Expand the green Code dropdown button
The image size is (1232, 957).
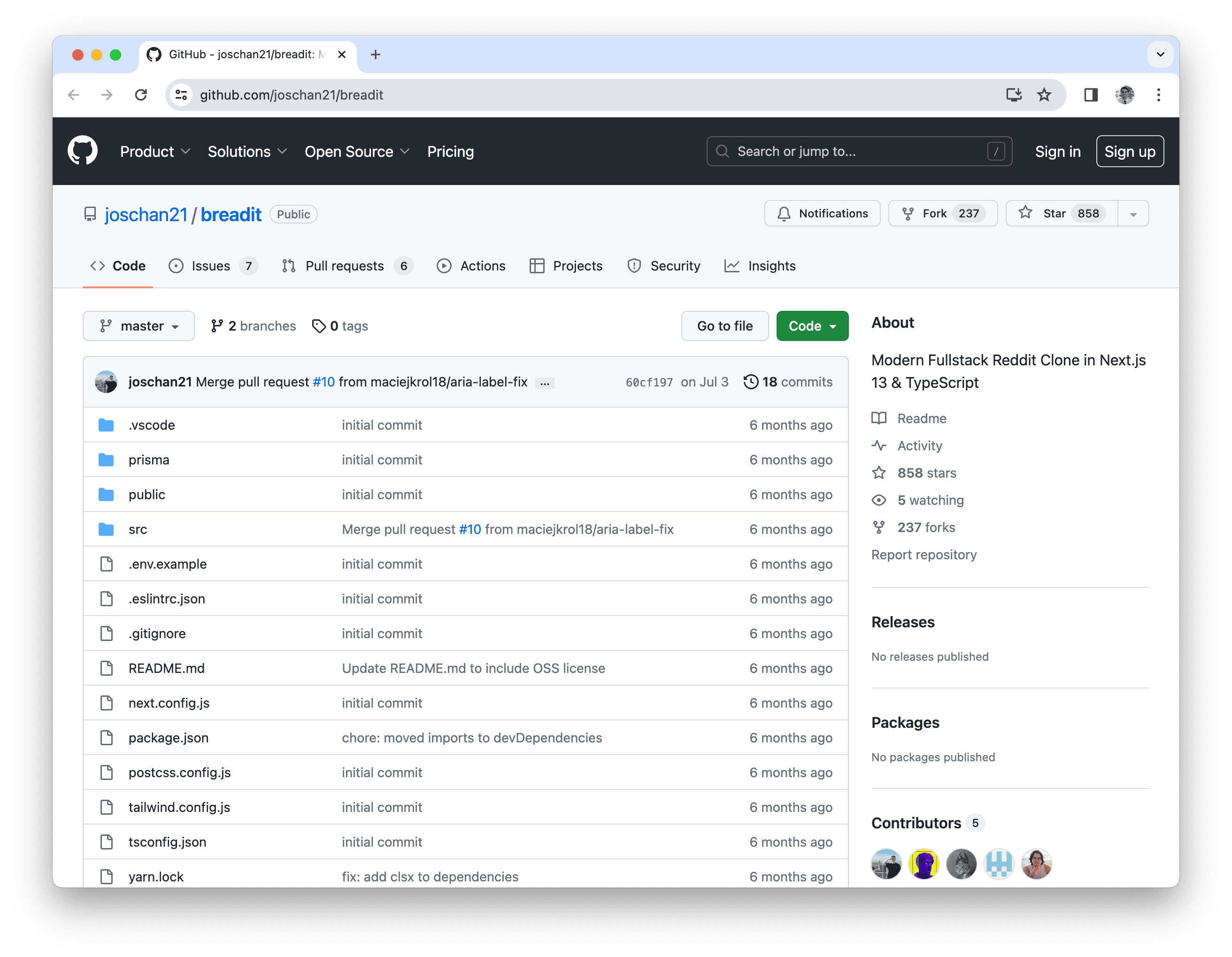[812, 326]
